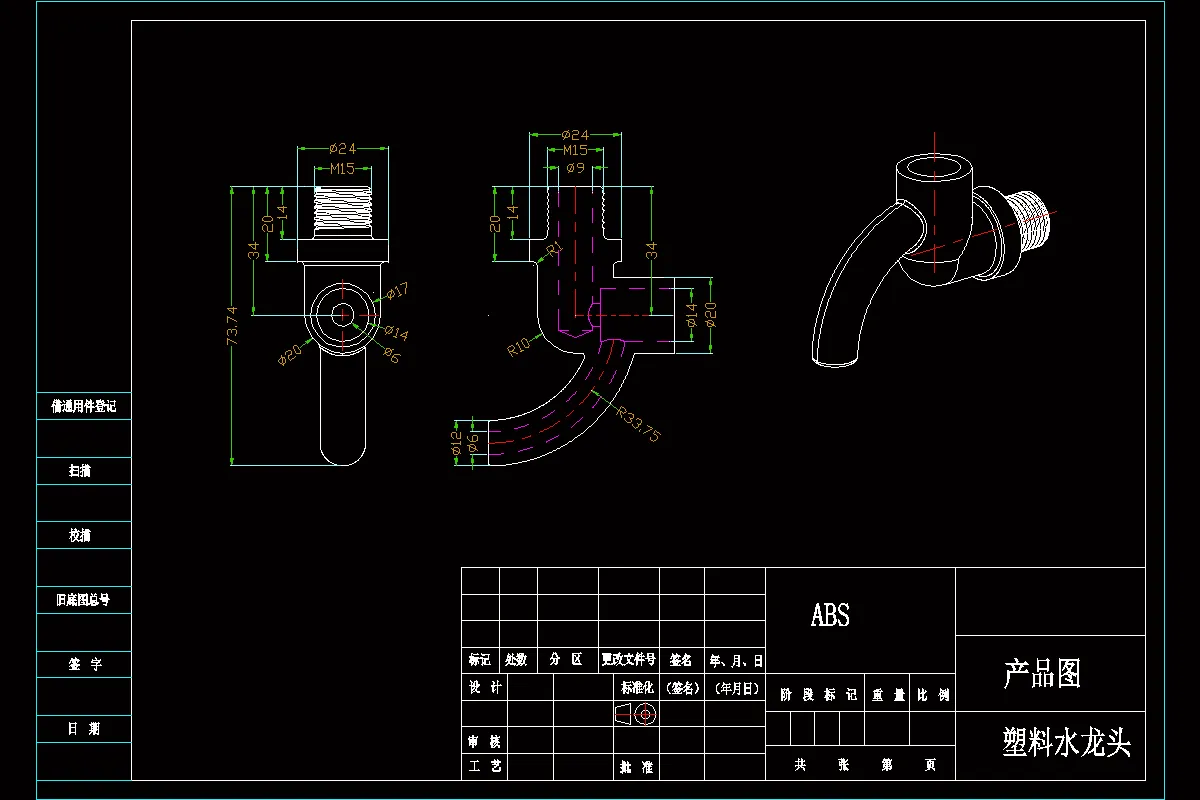
Task: Select the R33.75 spout radius dimension
Action: pos(637,423)
